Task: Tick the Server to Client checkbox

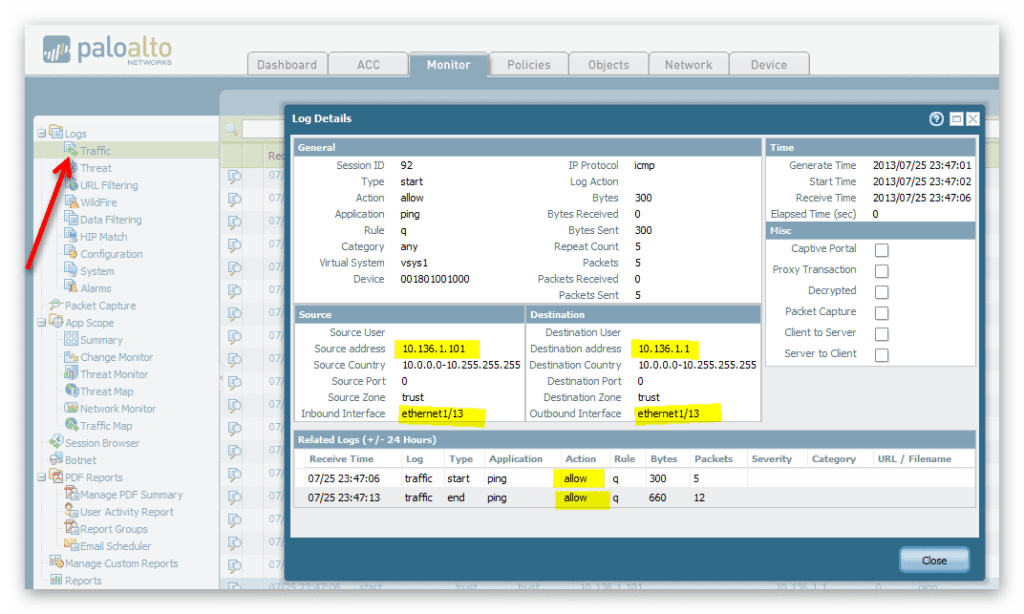Action: tap(882, 355)
